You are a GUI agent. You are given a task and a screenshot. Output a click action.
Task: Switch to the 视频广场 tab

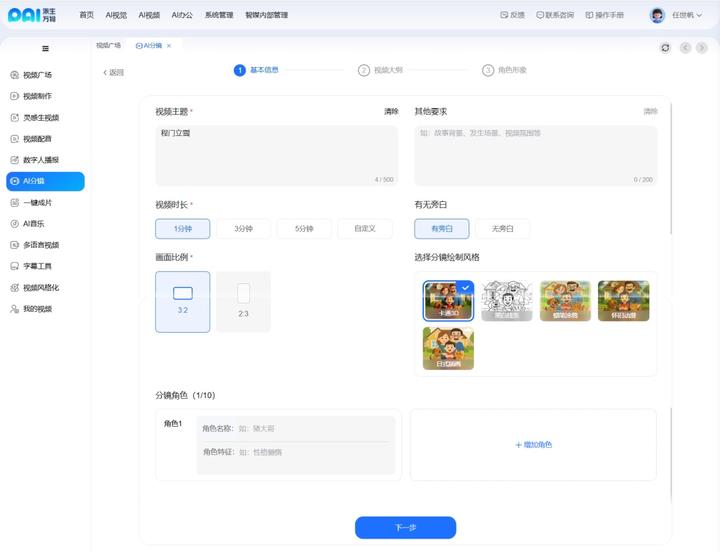coord(108,46)
